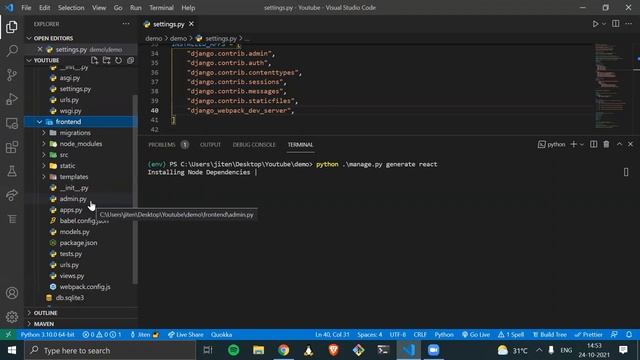The height and width of the screenshot is (360, 640).
Task: Expand the src folder
Action: coord(43,155)
